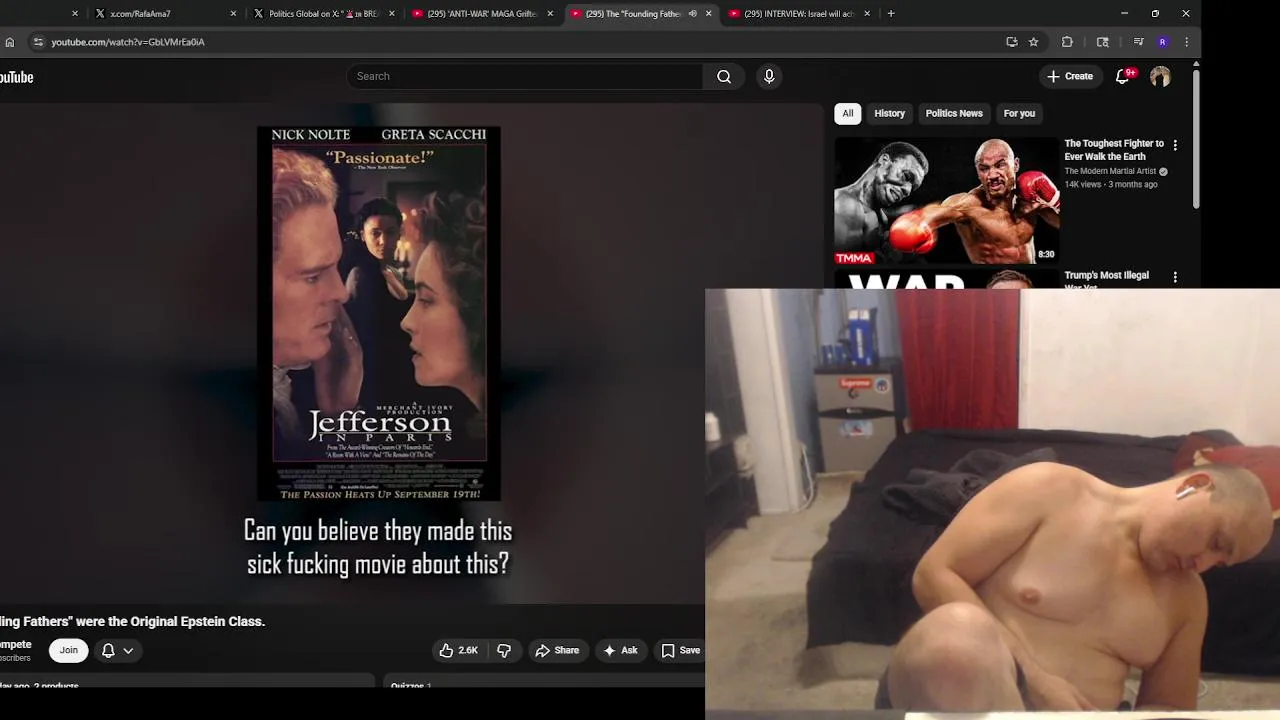Share the video via Share button
The image size is (1280, 720).
[x=557, y=650]
